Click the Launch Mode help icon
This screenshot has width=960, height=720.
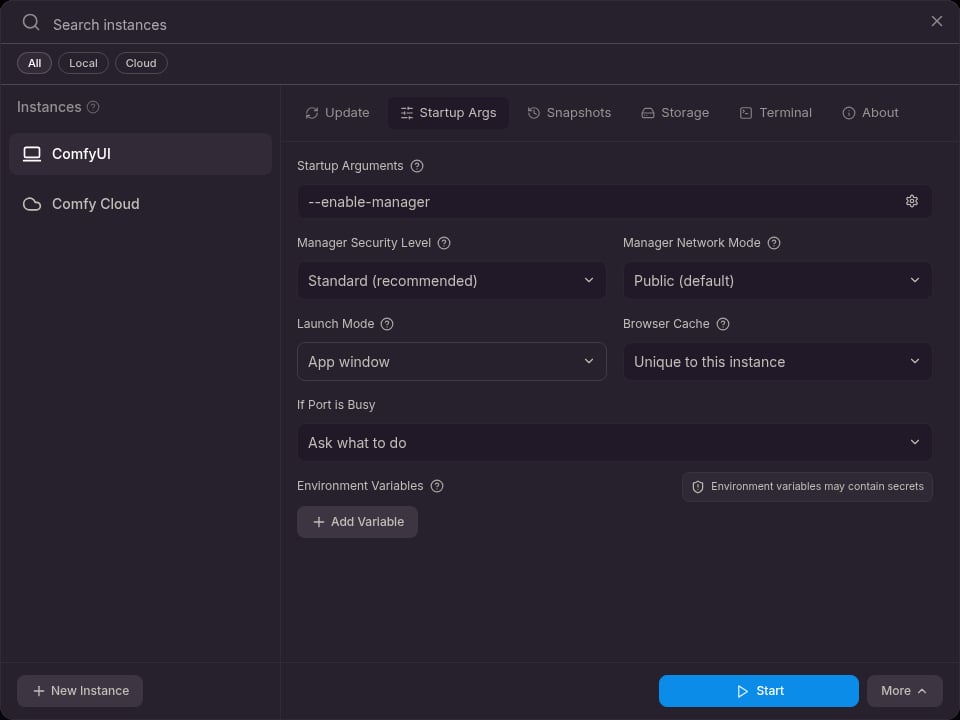(387, 324)
